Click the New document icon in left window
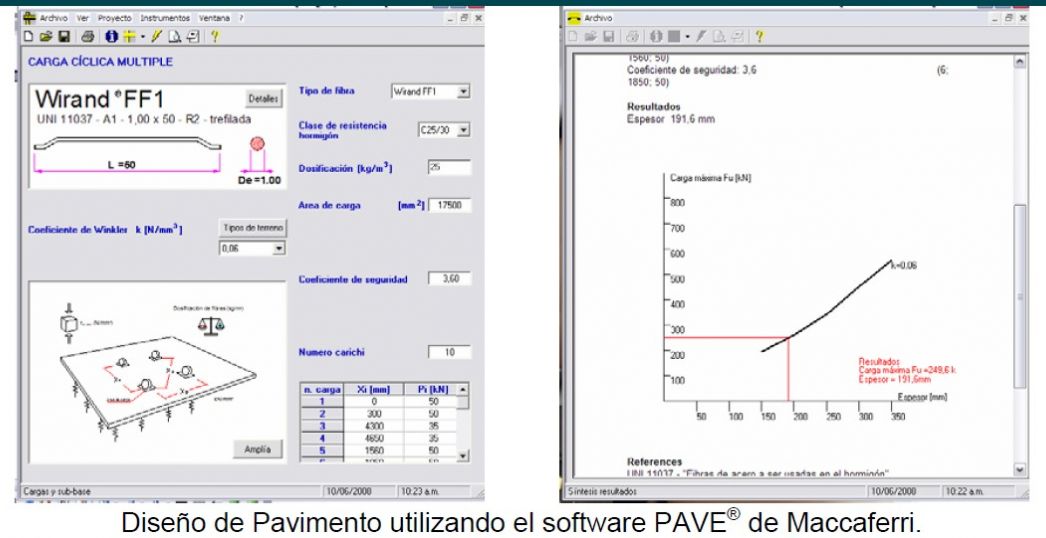The width and height of the screenshot is (1046, 538). [28, 37]
